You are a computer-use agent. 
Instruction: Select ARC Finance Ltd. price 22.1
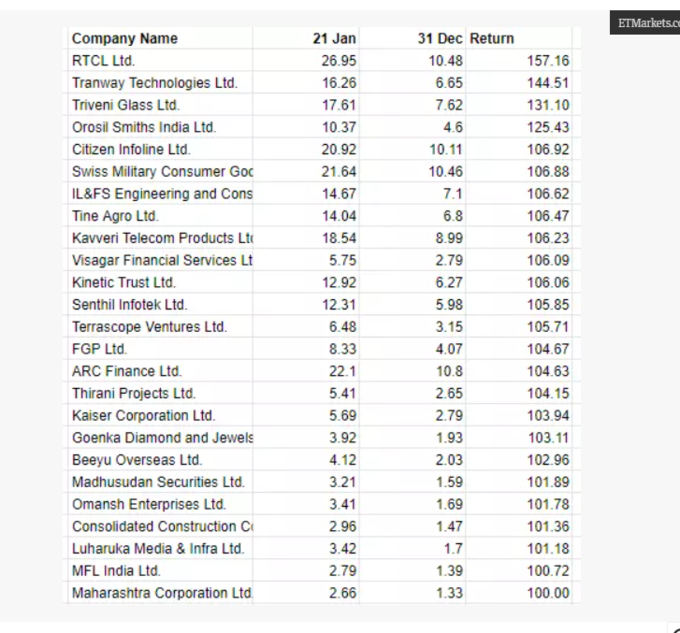click(x=343, y=371)
